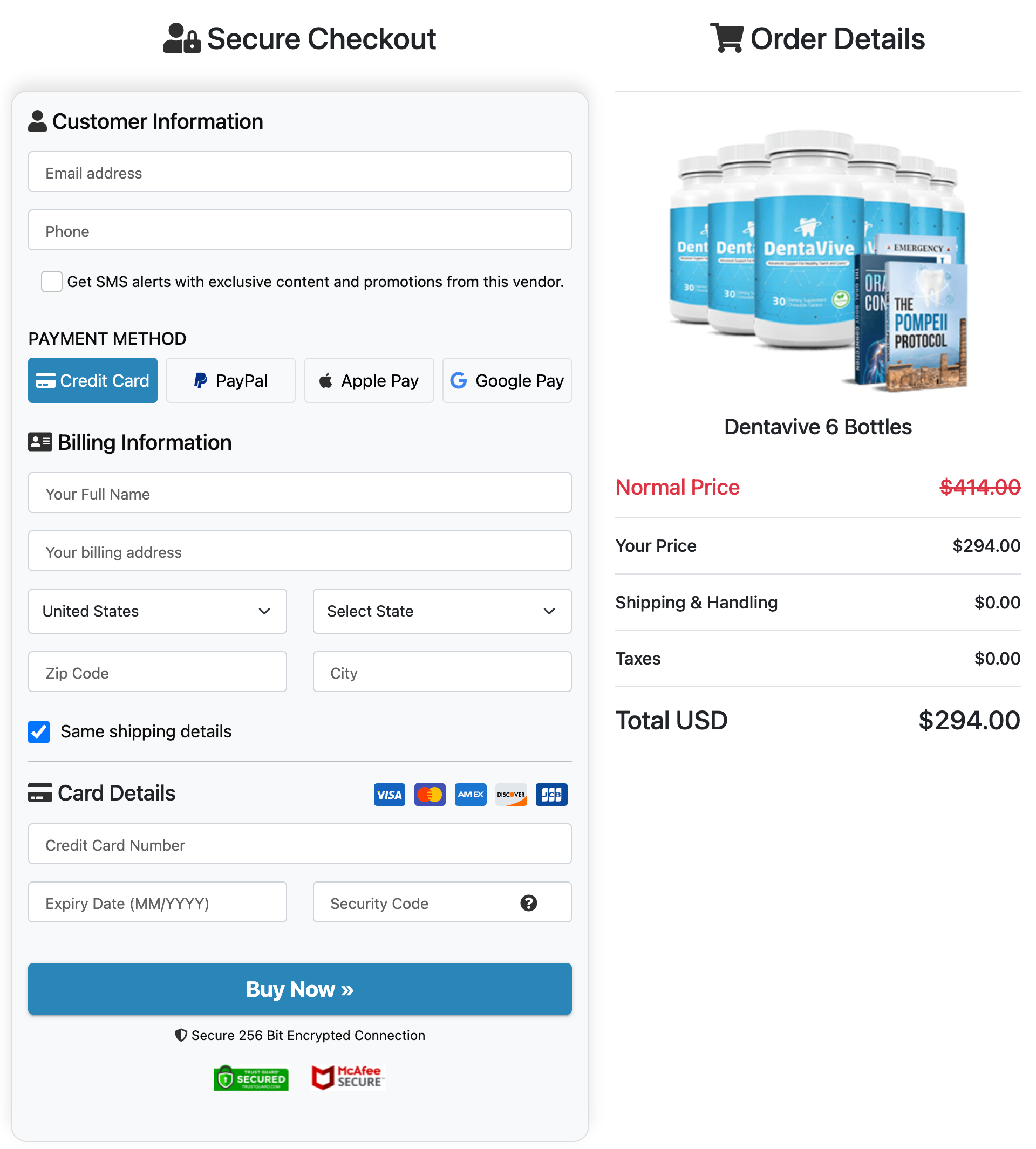Image resolution: width=1036 pixels, height=1149 pixels.
Task: Click the Normal Price label
Action: pyautogui.click(x=677, y=487)
